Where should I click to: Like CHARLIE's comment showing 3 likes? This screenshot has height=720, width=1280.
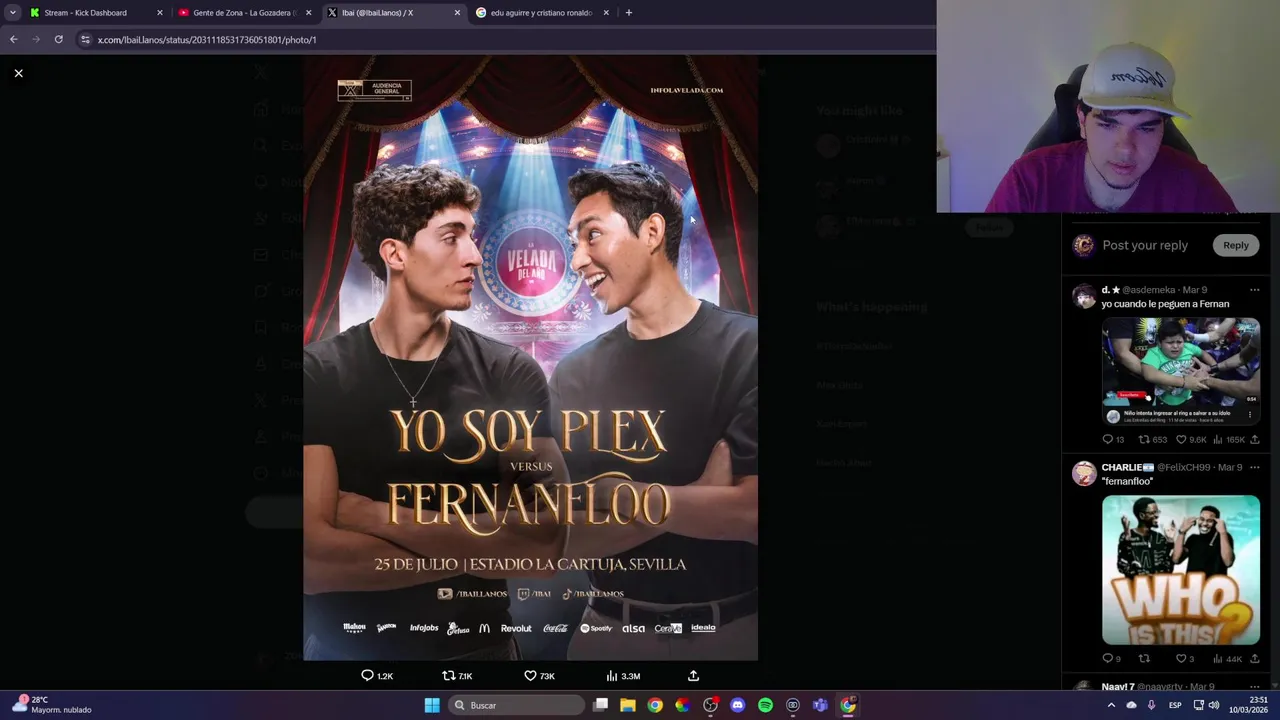tap(1185, 658)
